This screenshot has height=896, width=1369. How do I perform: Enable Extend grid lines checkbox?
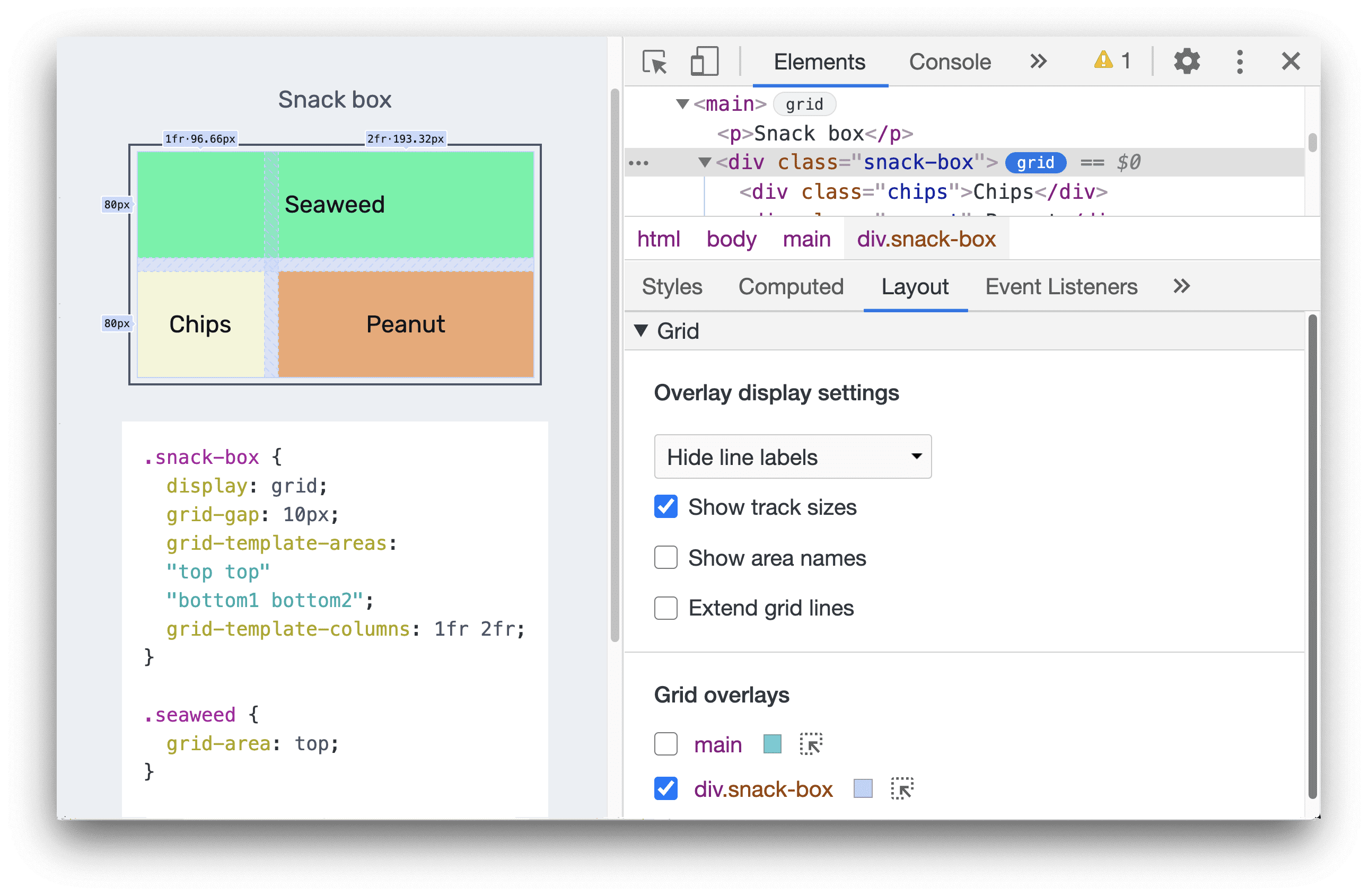(x=665, y=608)
